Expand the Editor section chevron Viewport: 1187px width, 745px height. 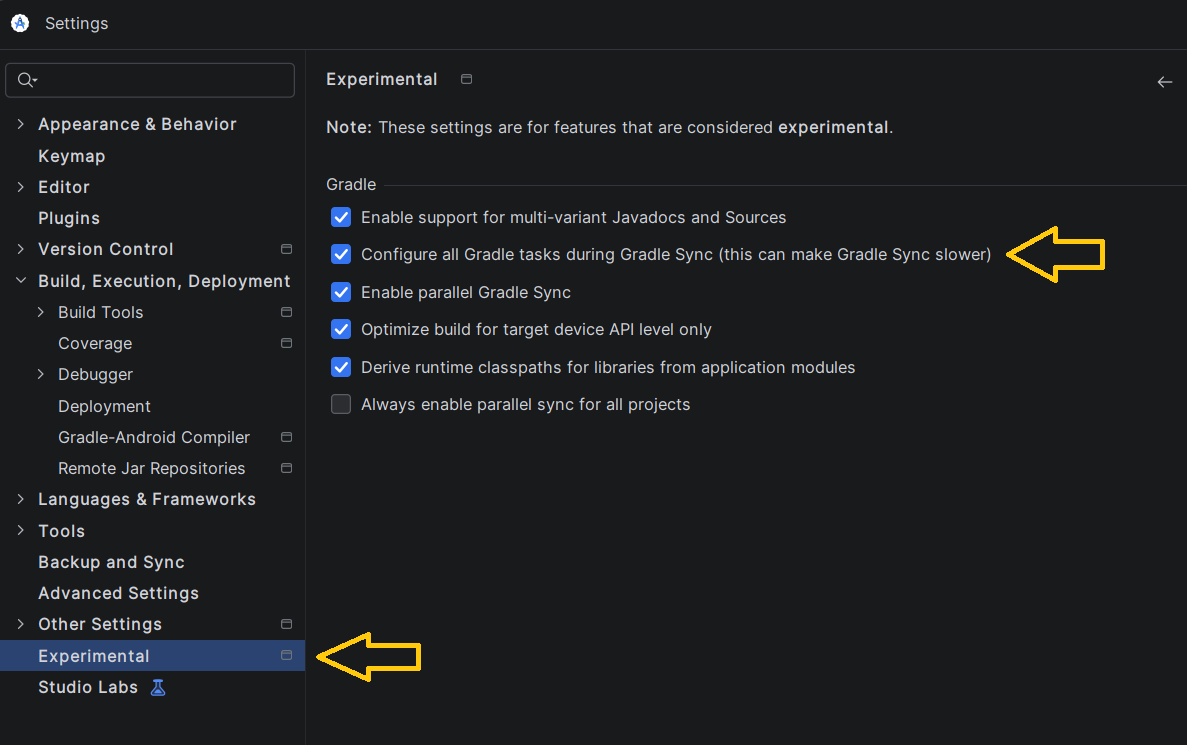(x=20, y=187)
